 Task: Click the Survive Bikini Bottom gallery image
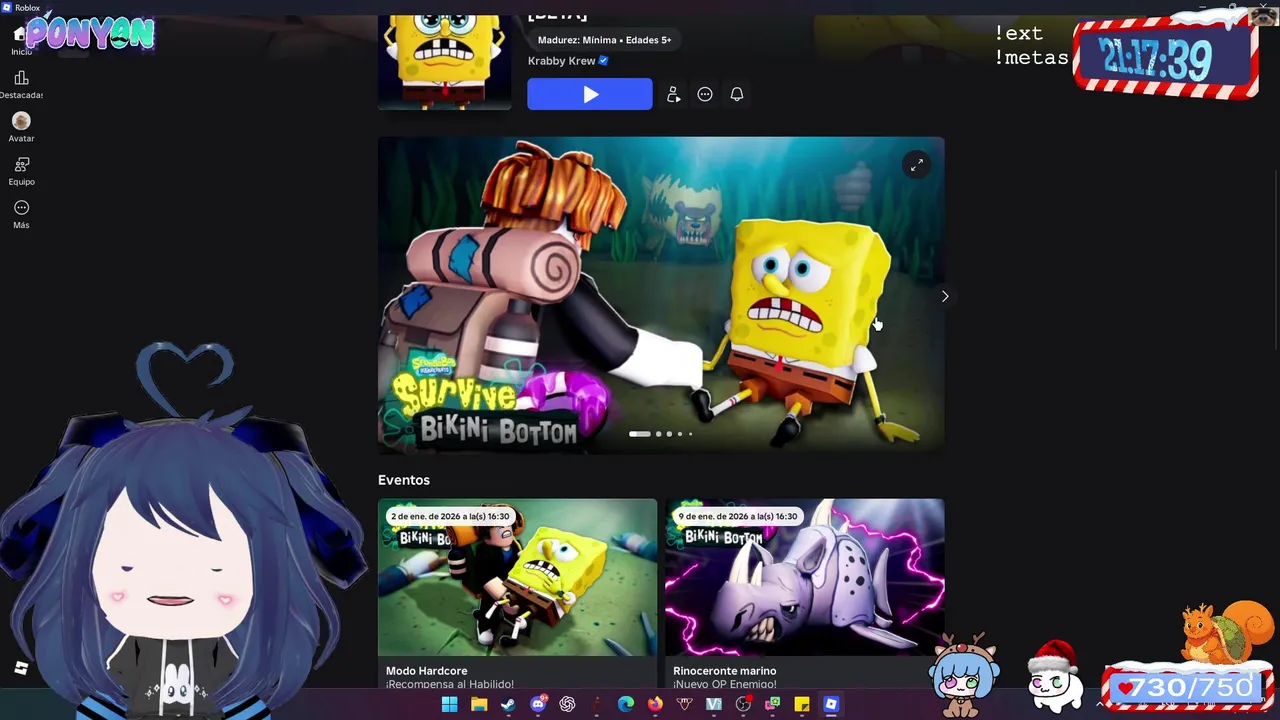coord(661,295)
